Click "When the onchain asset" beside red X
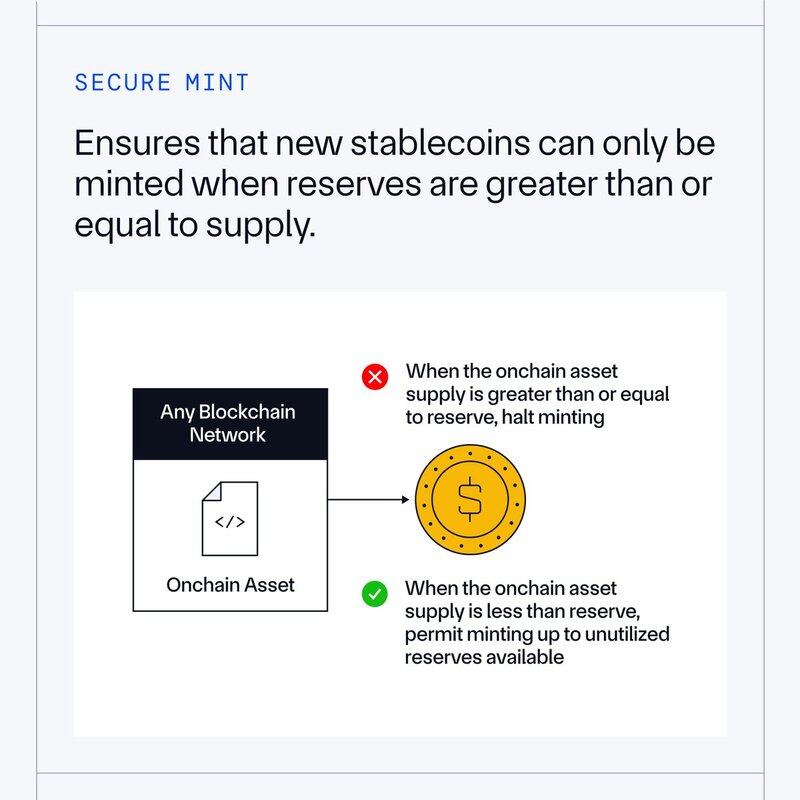Image resolution: width=800 pixels, height=800 pixels. coord(511,371)
